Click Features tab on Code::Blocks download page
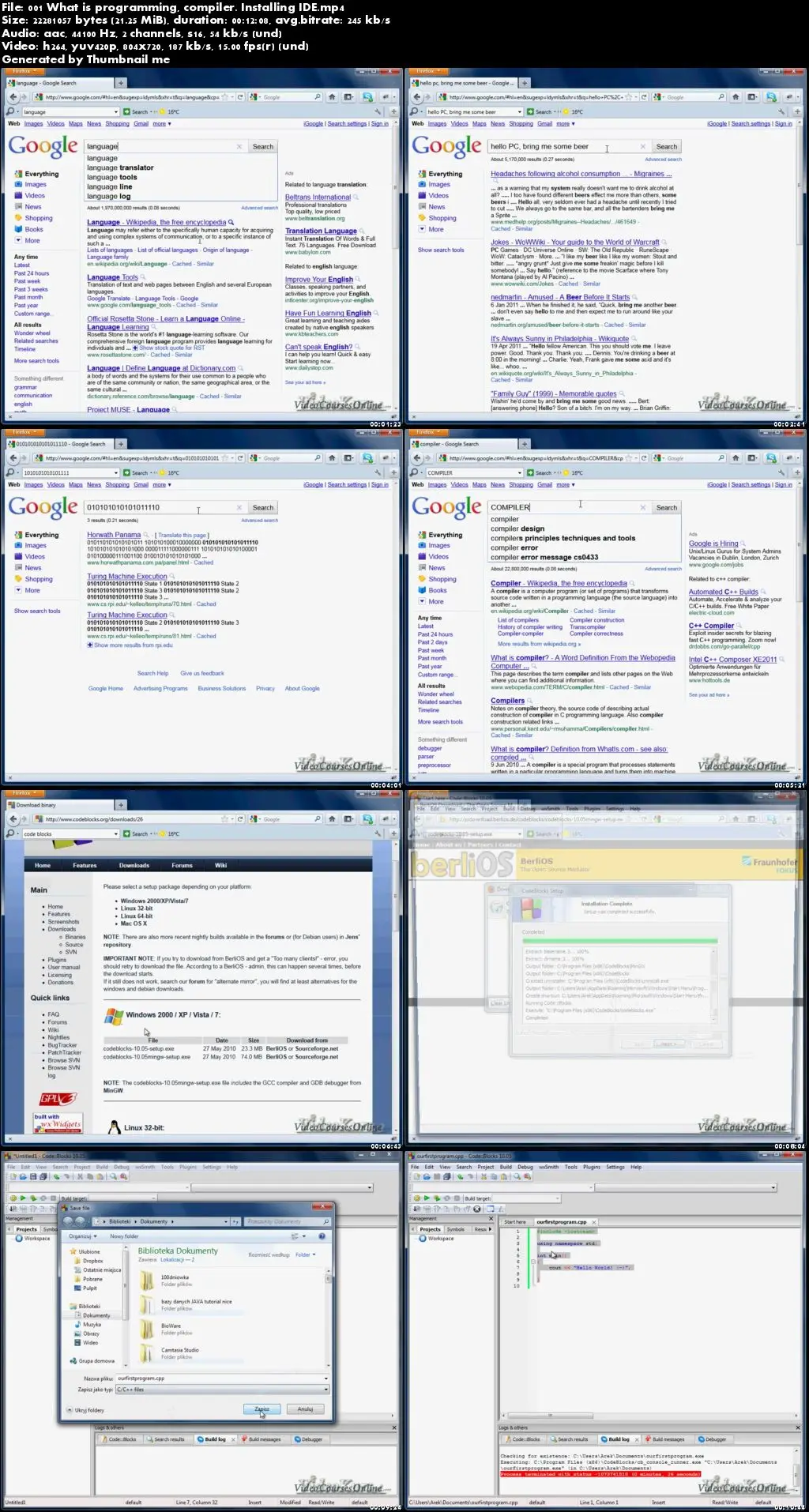Viewport: 809px width, 1512px height. (x=85, y=865)
